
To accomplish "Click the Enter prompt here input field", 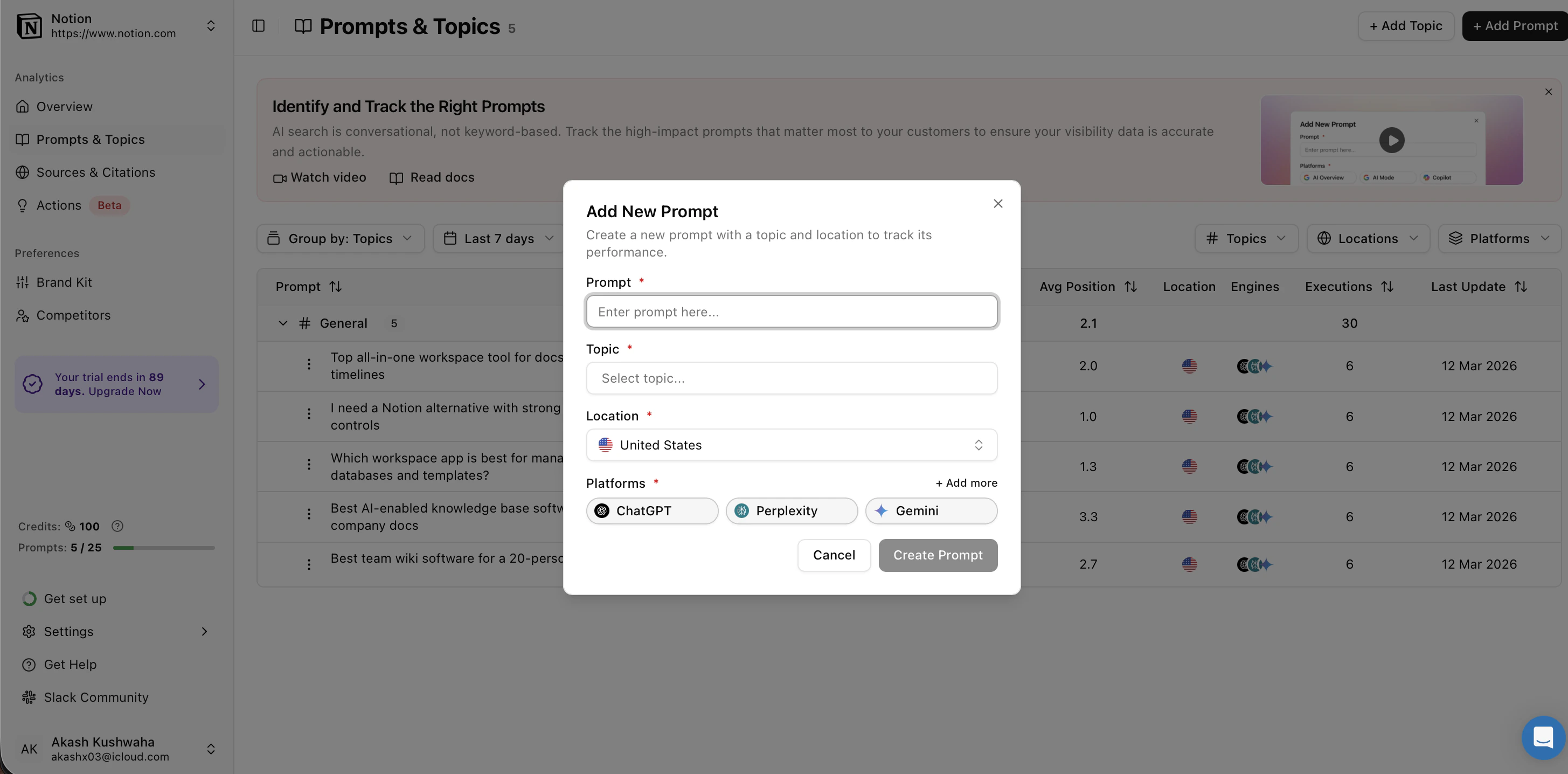I will (x=792, y=311).
